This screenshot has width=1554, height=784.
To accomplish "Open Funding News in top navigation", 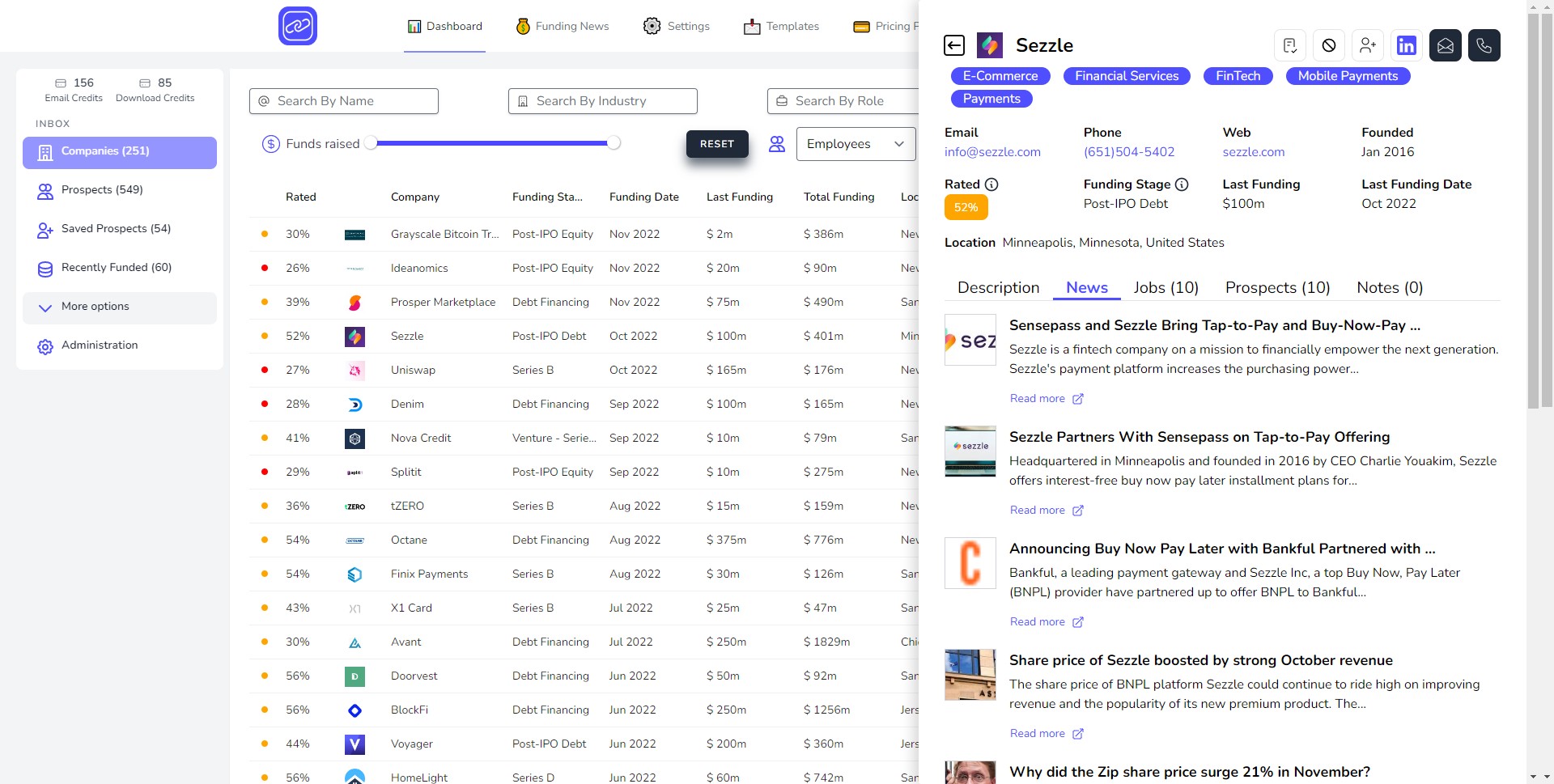I will (563, 27).
